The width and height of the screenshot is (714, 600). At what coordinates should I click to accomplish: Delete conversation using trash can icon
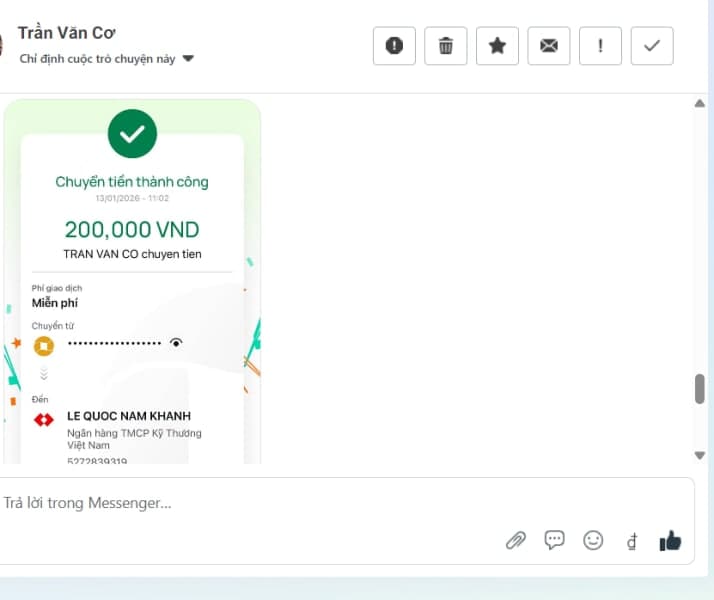tap(445, 46)
